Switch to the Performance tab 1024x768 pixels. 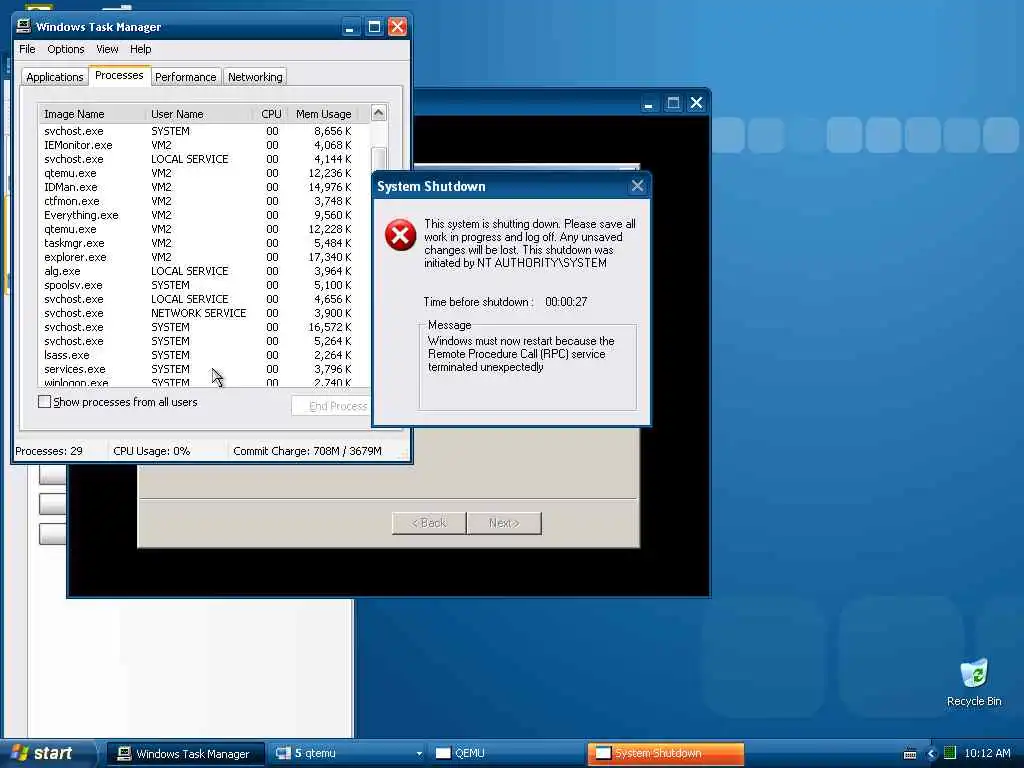(x=185, y=77)
